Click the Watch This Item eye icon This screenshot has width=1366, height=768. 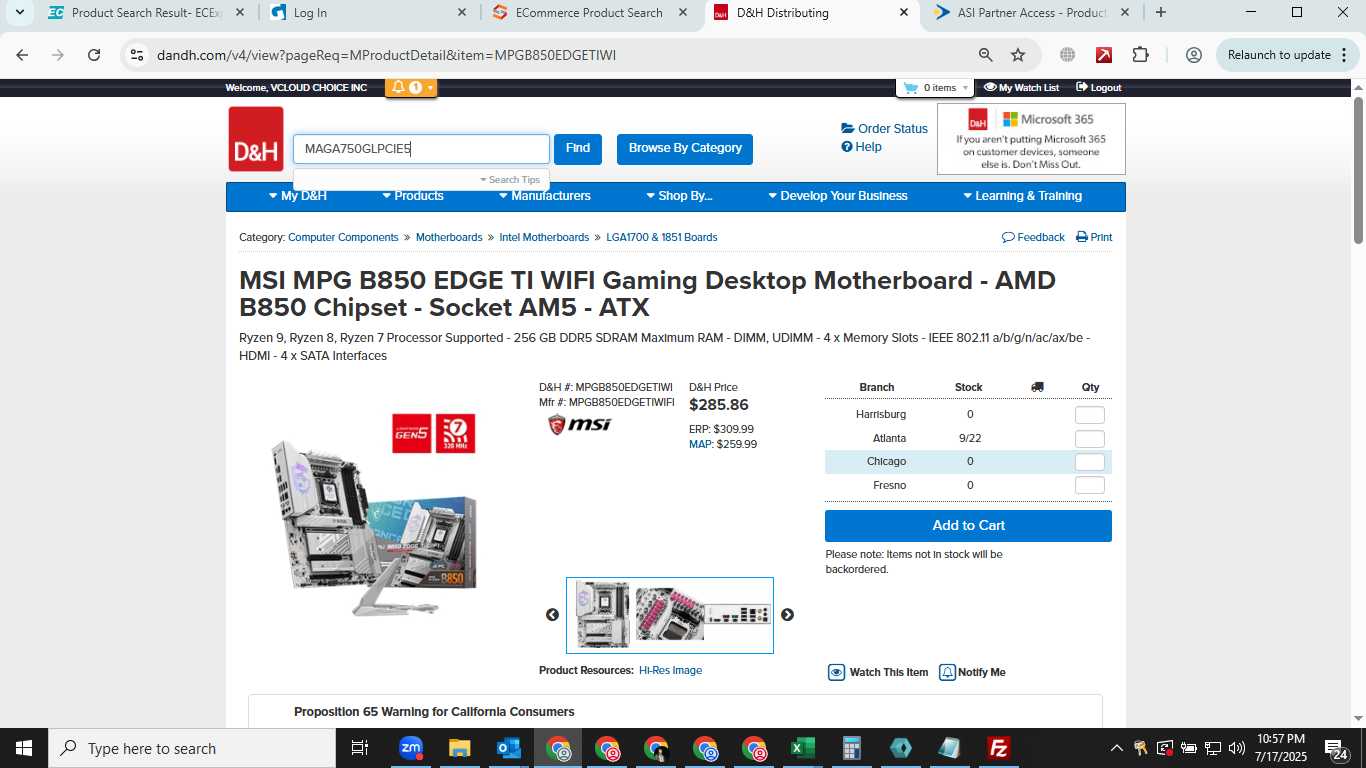837,672
